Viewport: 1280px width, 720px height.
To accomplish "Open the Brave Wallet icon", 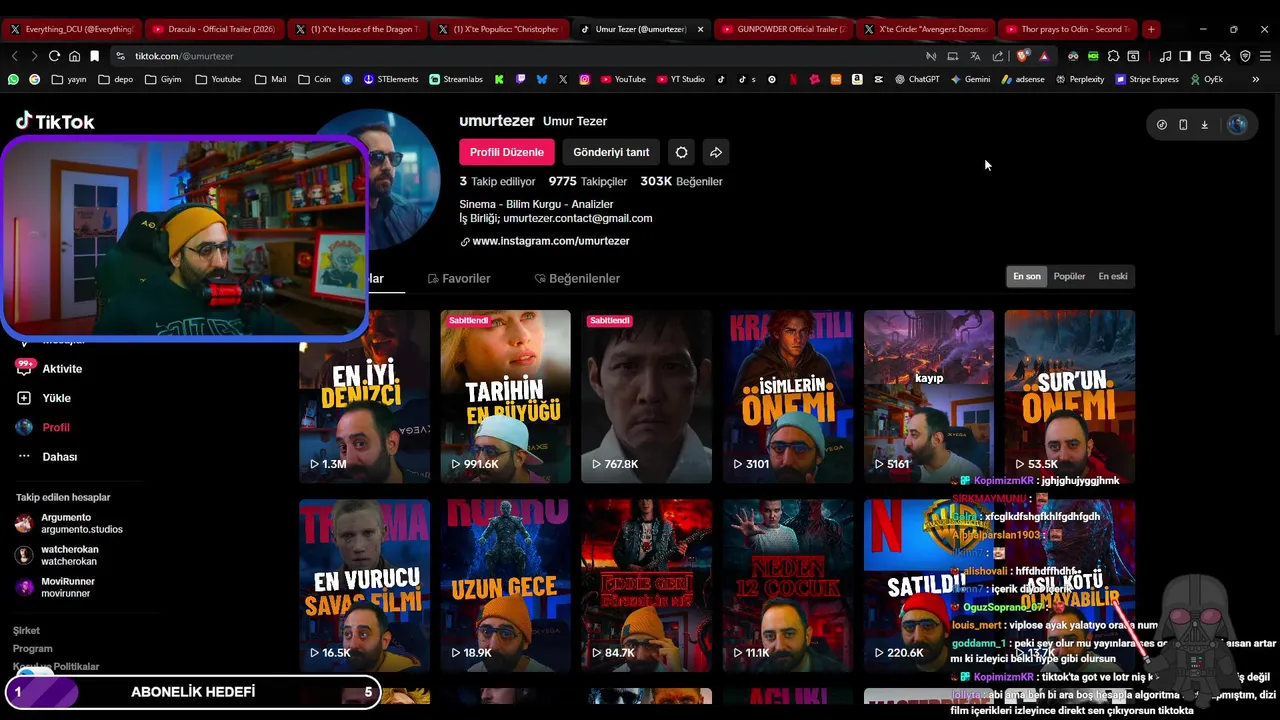I will click(x=1205, y=56).
